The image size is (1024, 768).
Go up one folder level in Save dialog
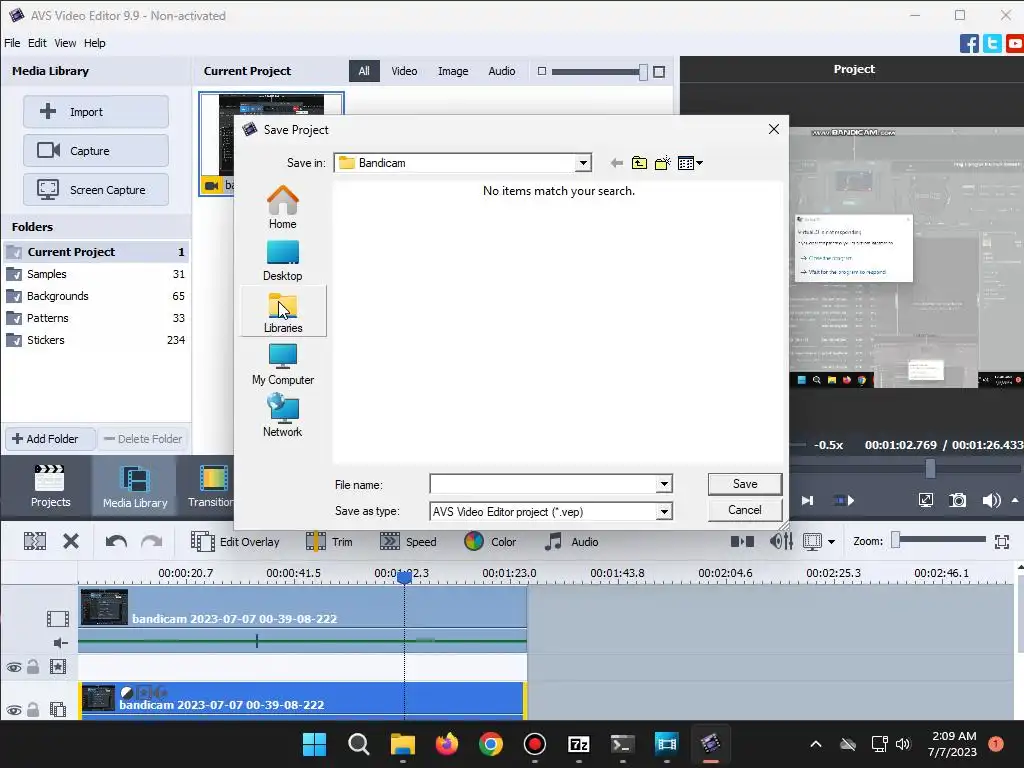(639, 163)
